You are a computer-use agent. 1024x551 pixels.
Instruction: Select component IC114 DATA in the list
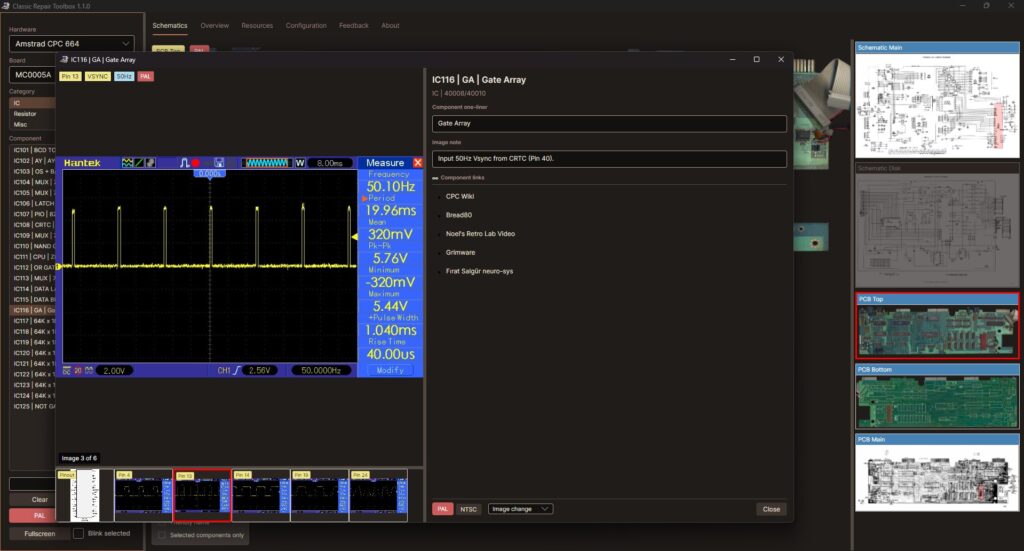34,289
